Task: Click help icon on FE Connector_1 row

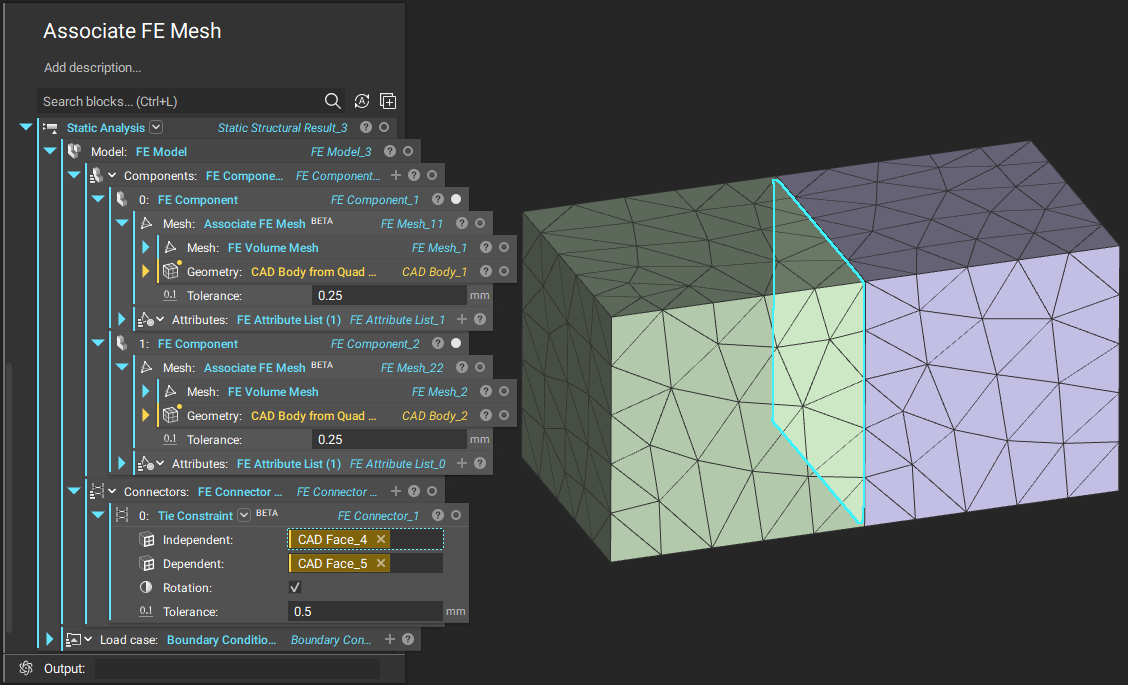Action: click(437, 515)
